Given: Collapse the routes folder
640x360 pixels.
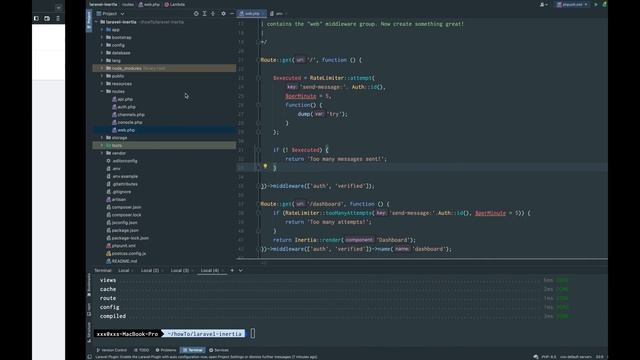Looking at the screenshot, I should 102,91.
